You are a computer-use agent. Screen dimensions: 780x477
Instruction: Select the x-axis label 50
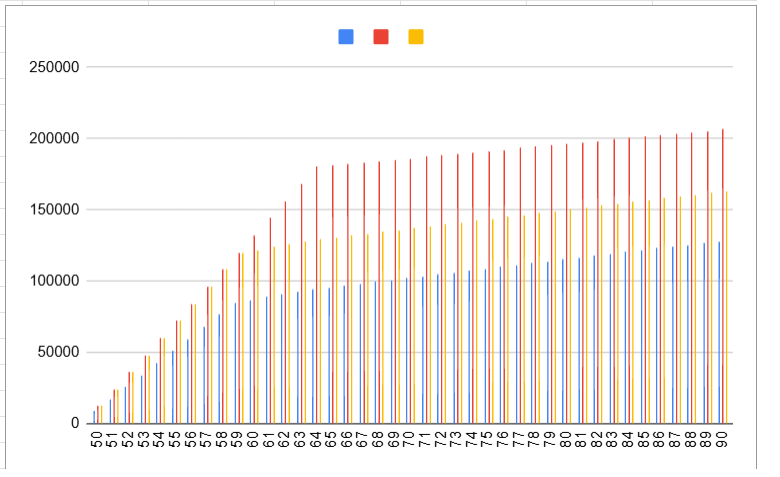[x=97, y=439]
